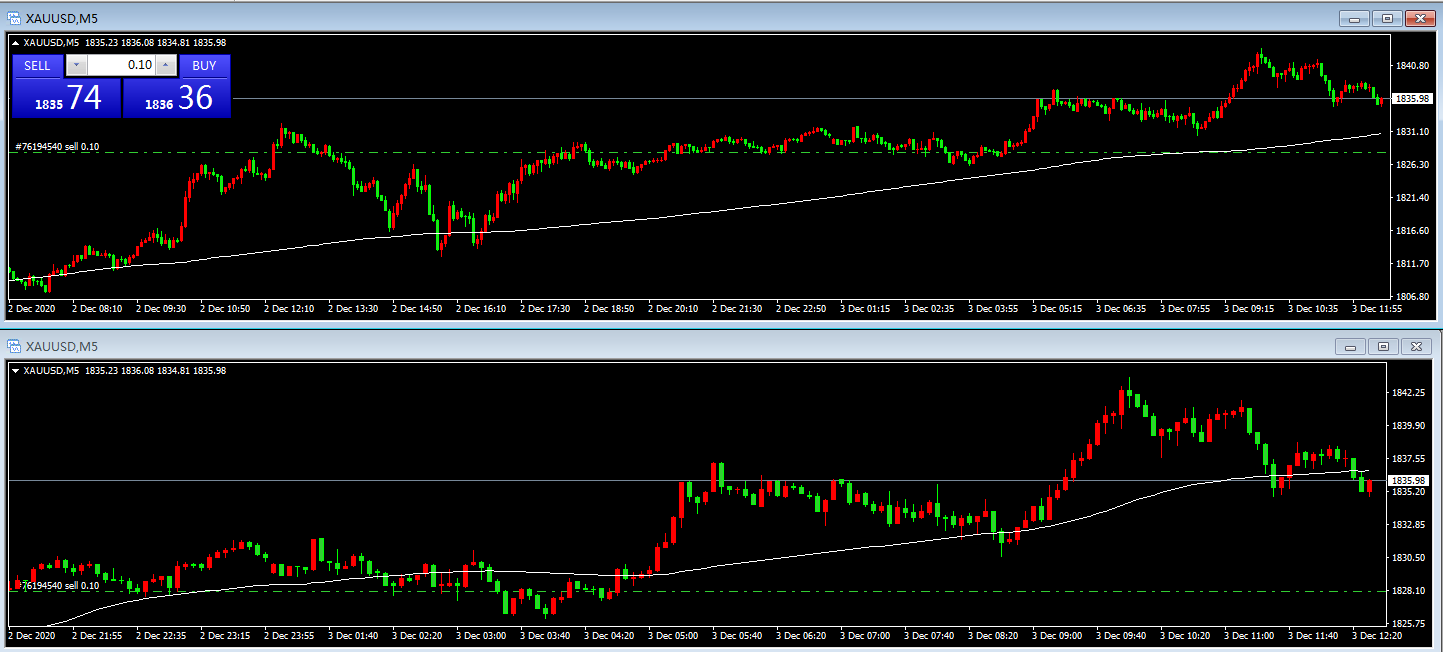This screenshot has height=652, width=1443.
Task: Click the SELL button in one-click panel
Action: coord(37,66)
